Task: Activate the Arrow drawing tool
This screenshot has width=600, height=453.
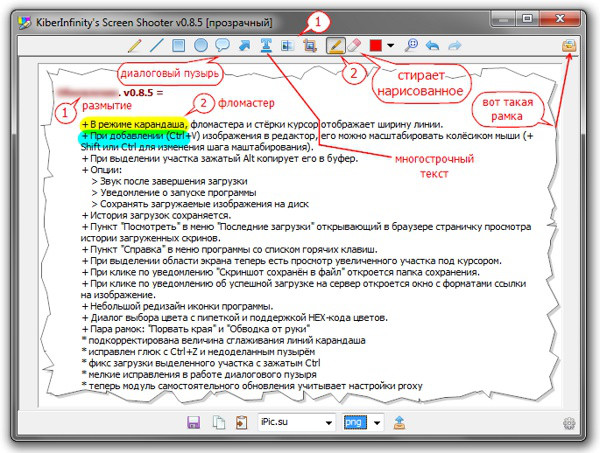Action: tap(244, 46)
